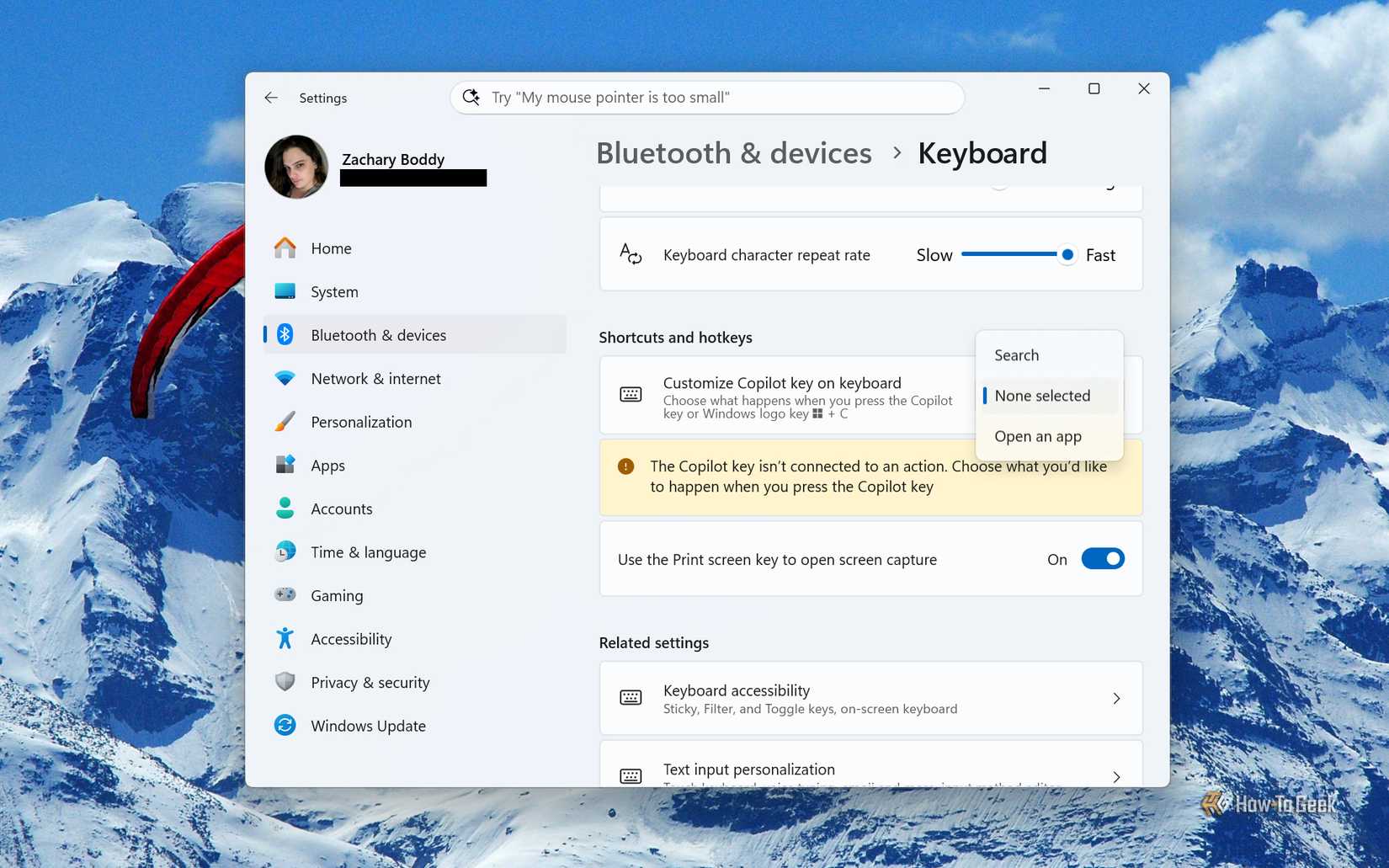Click the Shortcuts and hotkeys heading
The width and height of the screenshot is (1389, 868).
tap(676, 338)
